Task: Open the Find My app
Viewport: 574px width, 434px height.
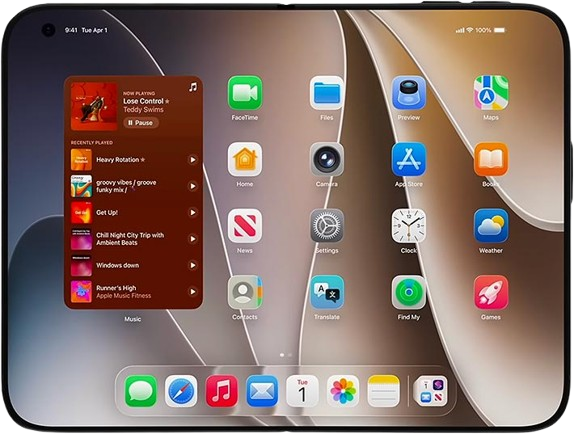Action: click(409, 293)
